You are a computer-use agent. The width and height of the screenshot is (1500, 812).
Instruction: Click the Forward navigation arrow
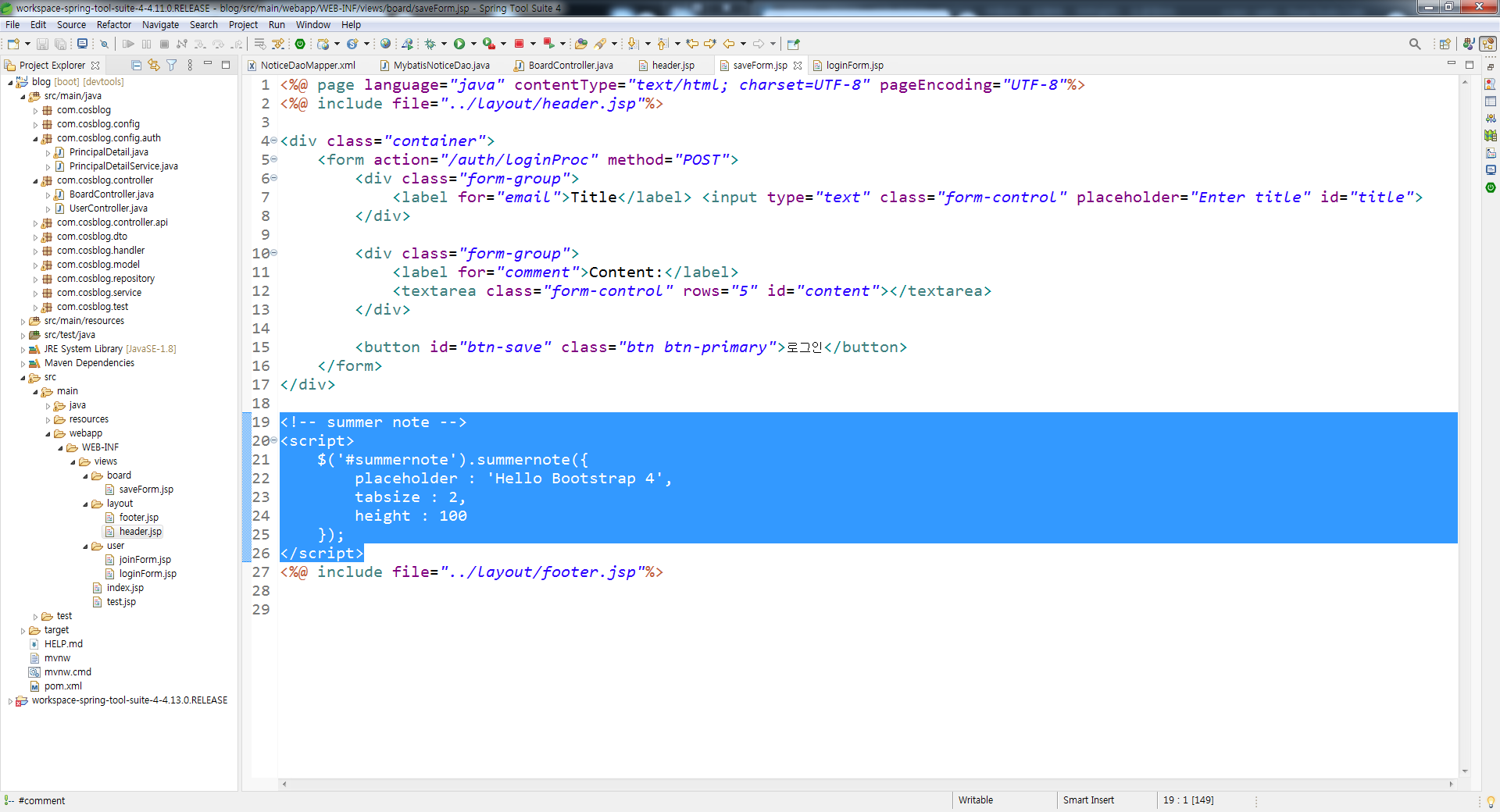(x=759, y=44)
